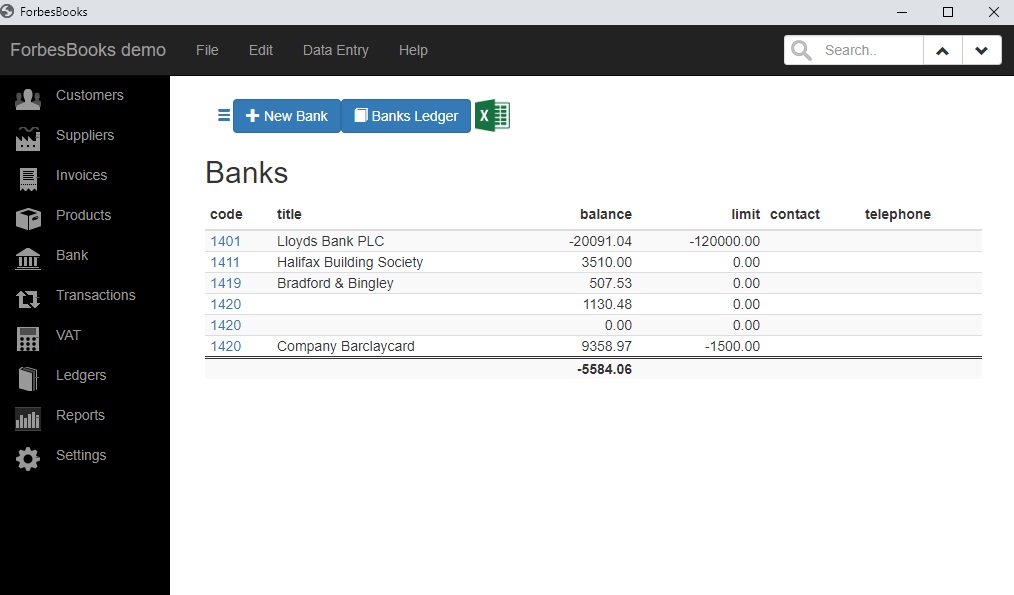Screen dimensions: 1014x595
Task: Select Settings label in sidebar
Action: pos(81,455)
